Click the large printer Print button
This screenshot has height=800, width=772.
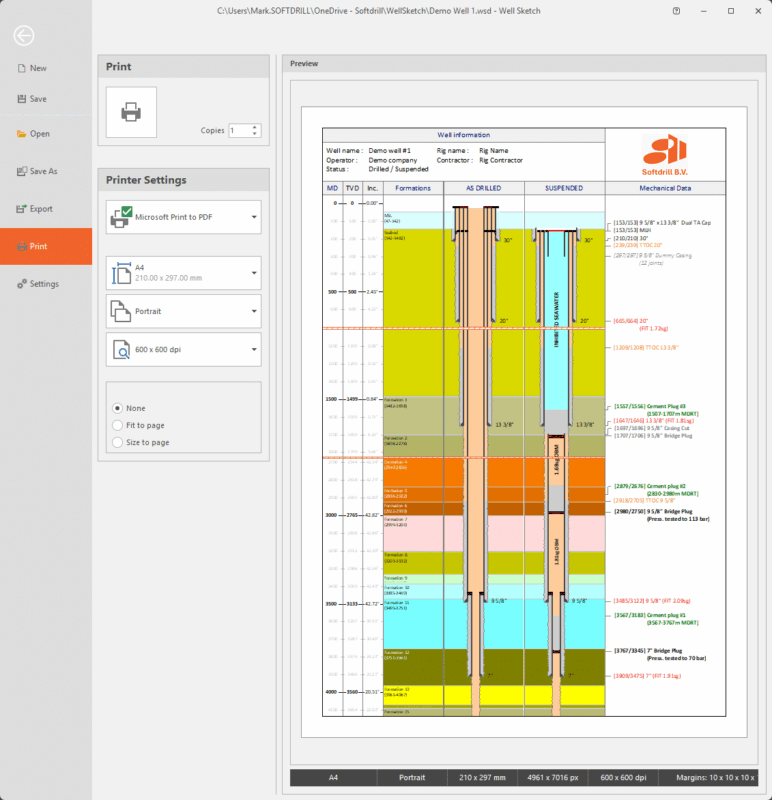[131, 112]
